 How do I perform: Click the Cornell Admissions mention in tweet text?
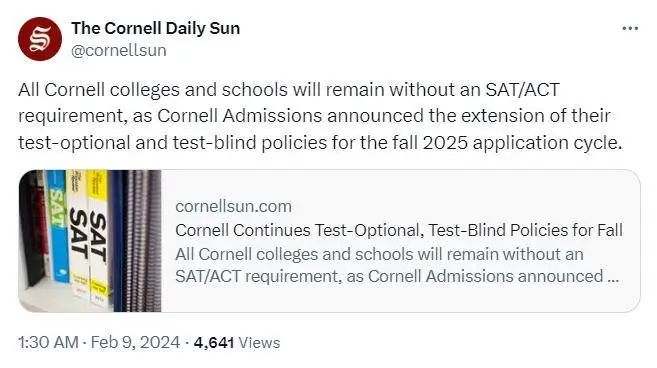pos(239,116)
